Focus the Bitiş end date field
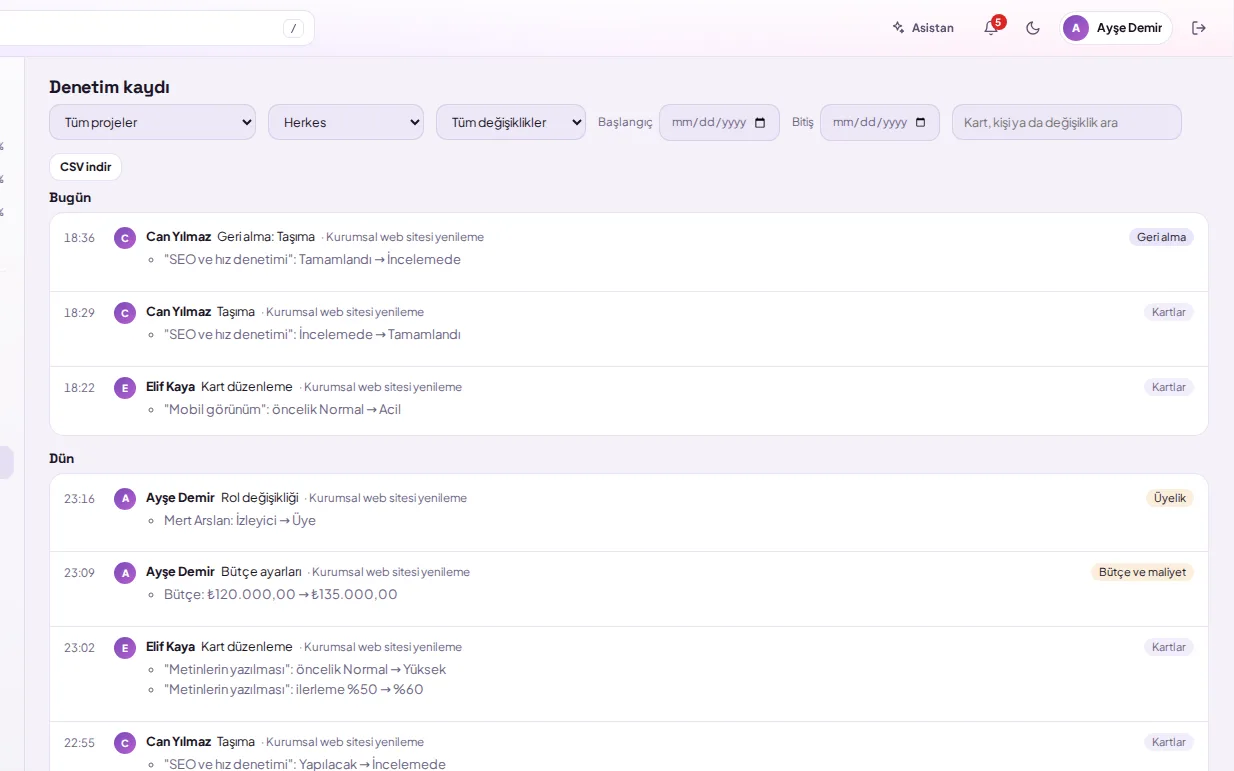Image resolution: width=1234 pixels, height=771 pixels. click(x=879, y=122)
